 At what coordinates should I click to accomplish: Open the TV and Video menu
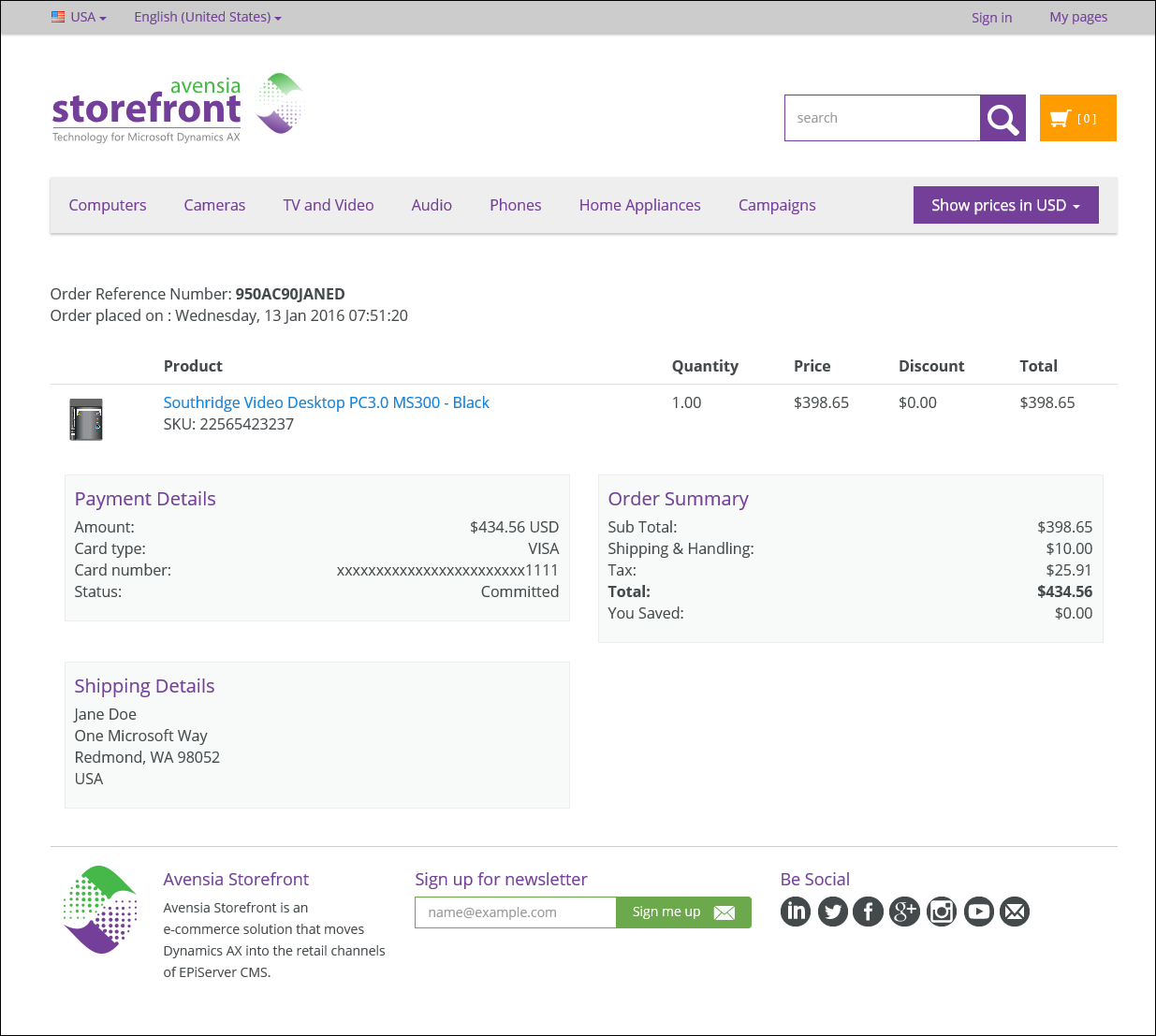click(329, 205)
